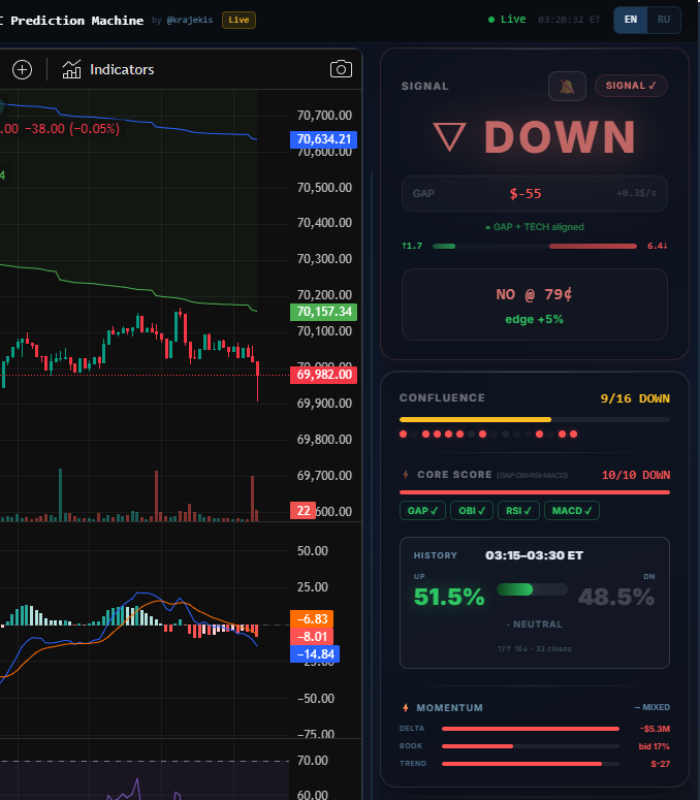Click the red 22 countdown label
The width and height of the screenshot is (700, 800).
[303, 511]
